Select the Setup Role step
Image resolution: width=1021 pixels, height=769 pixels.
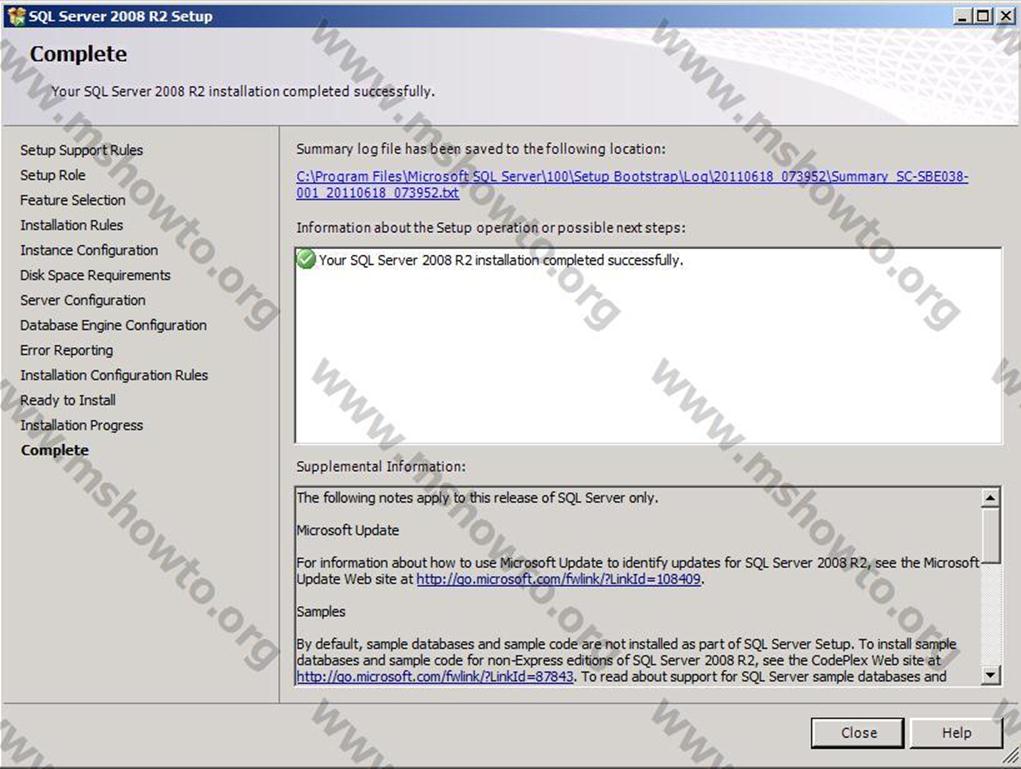coord(53,175)
